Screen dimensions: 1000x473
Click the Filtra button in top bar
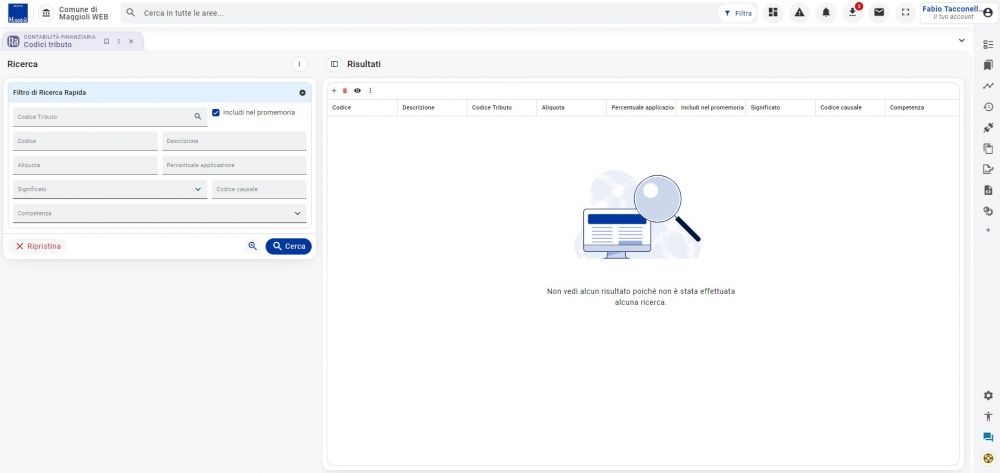[x=738, y=13]
